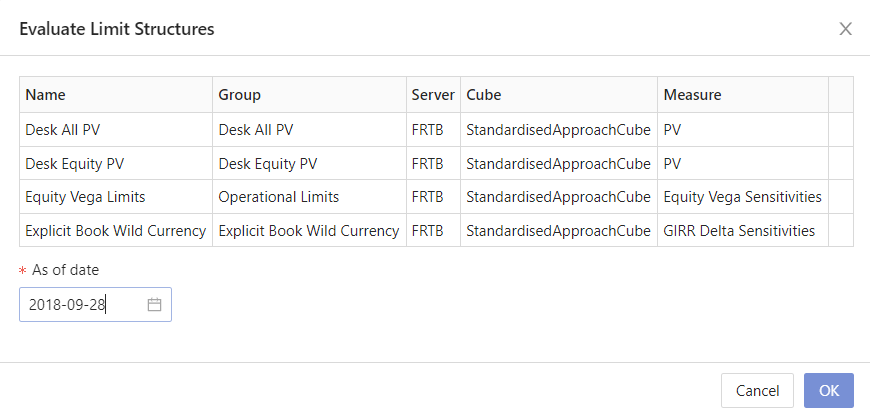The width and height of the screenshot is (870, 416).
Task: Click the Desk Equity PV group cell
Action: 267,163
